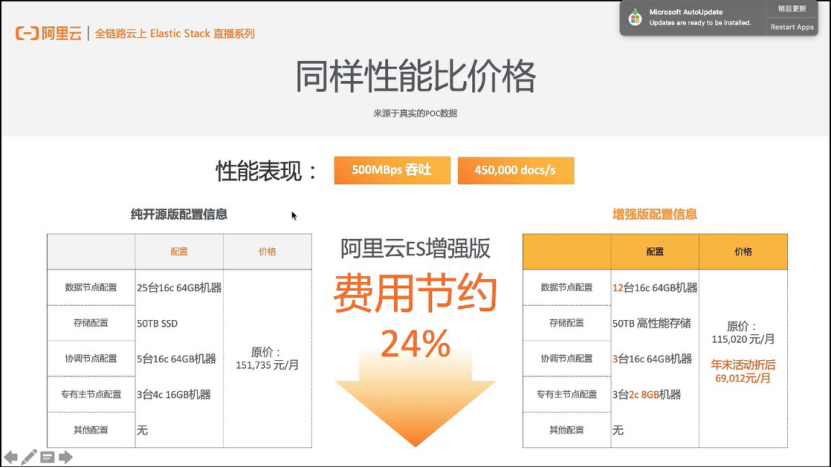Click the 500MBps throughput badge
831x468 pixels.
pyautogui.click(x=392, y=170)
